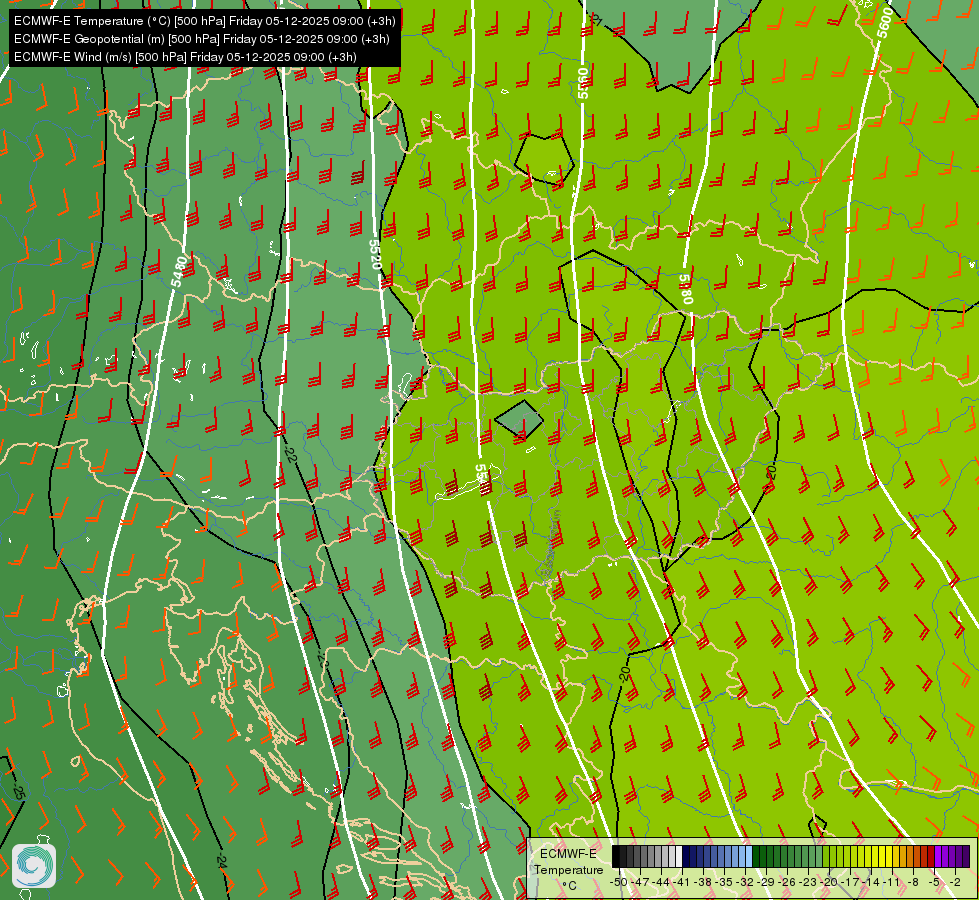Screen dimensions: 979x900
Task: Click the black swatch above -50 in legend
Action: tap(616, 856)
